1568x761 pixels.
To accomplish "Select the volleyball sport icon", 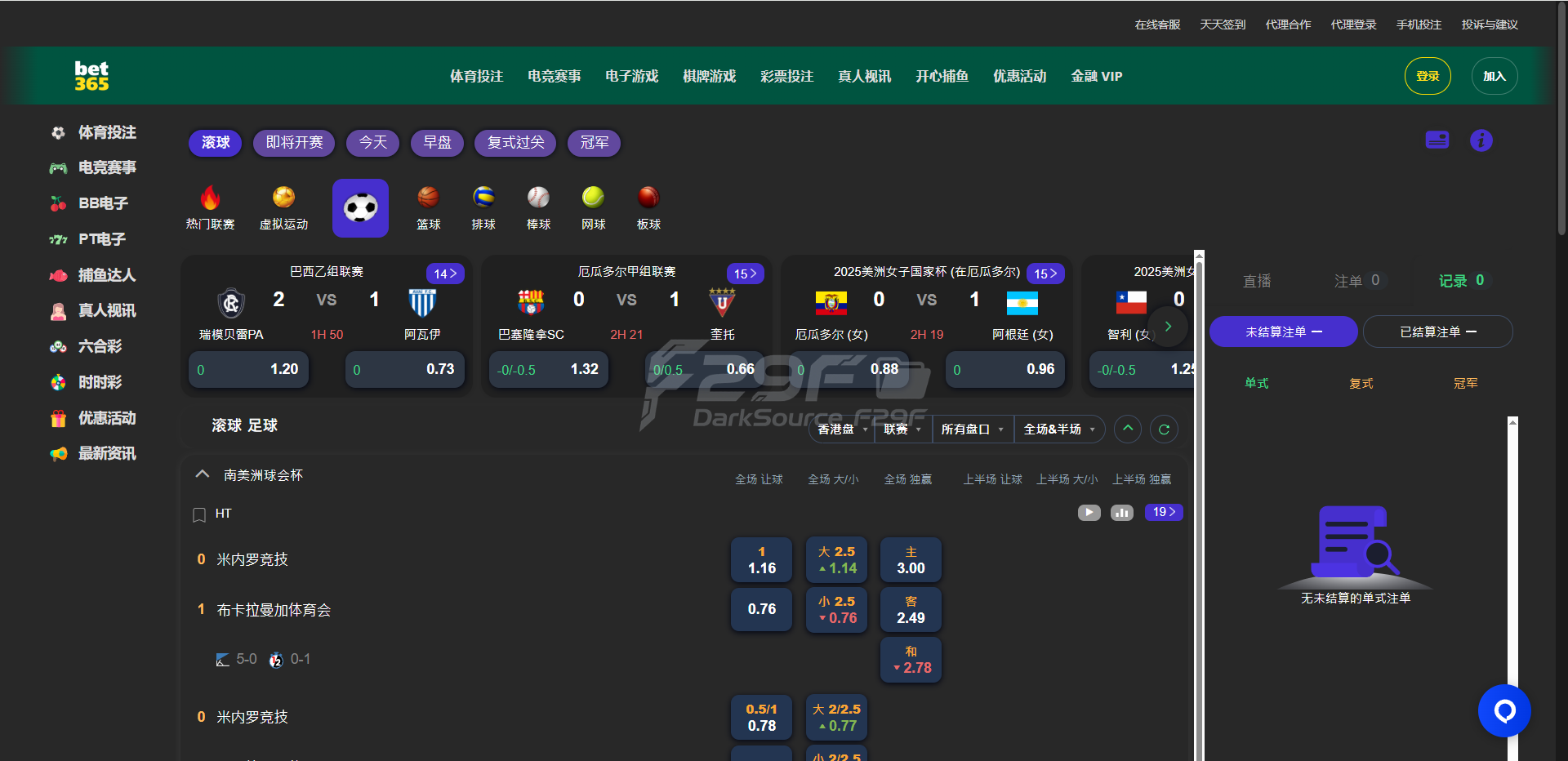I will pyautogui.click(x=483, y=198).
